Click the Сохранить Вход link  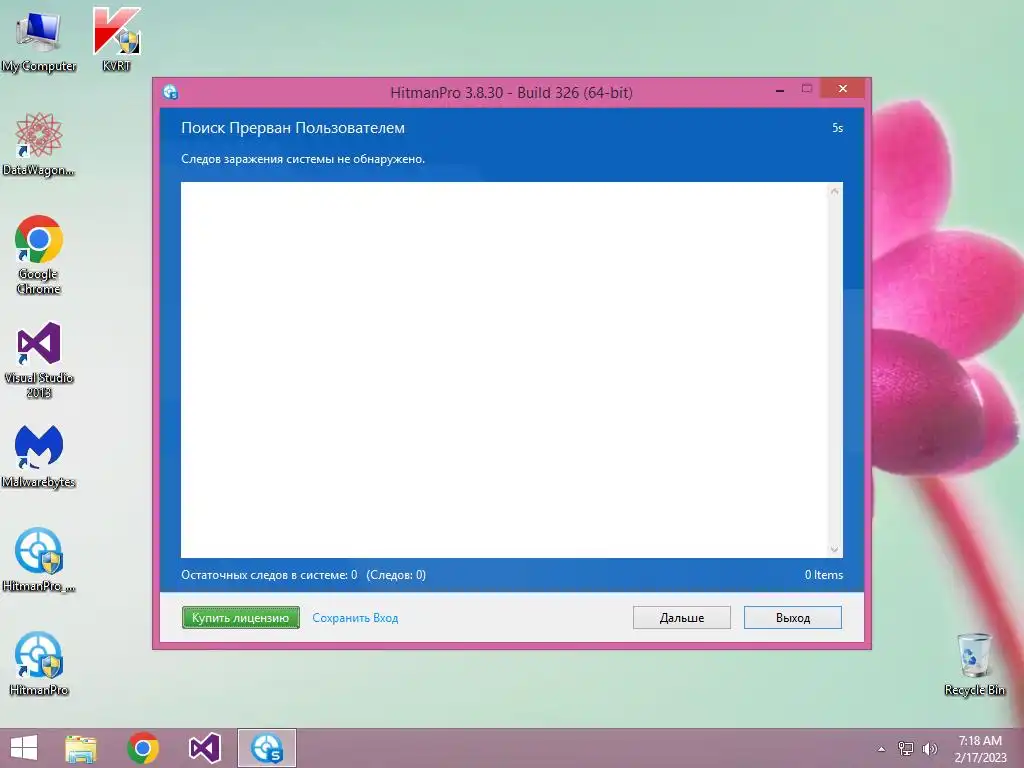coord(355,618)
